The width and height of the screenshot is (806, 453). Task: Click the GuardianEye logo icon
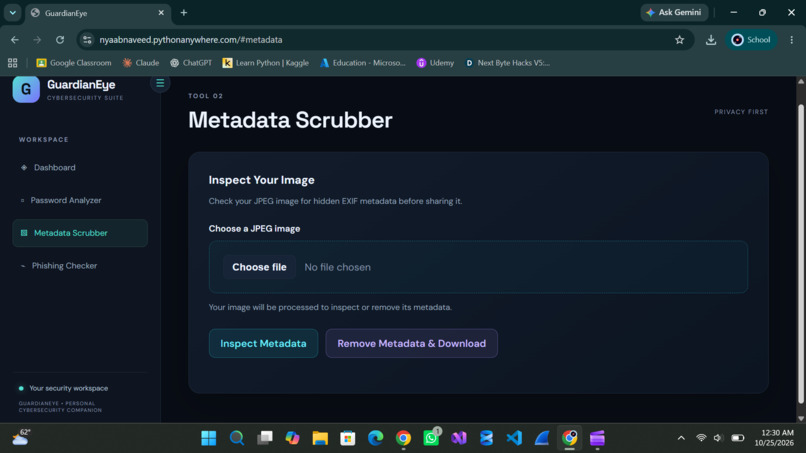(x=26, y=89)
